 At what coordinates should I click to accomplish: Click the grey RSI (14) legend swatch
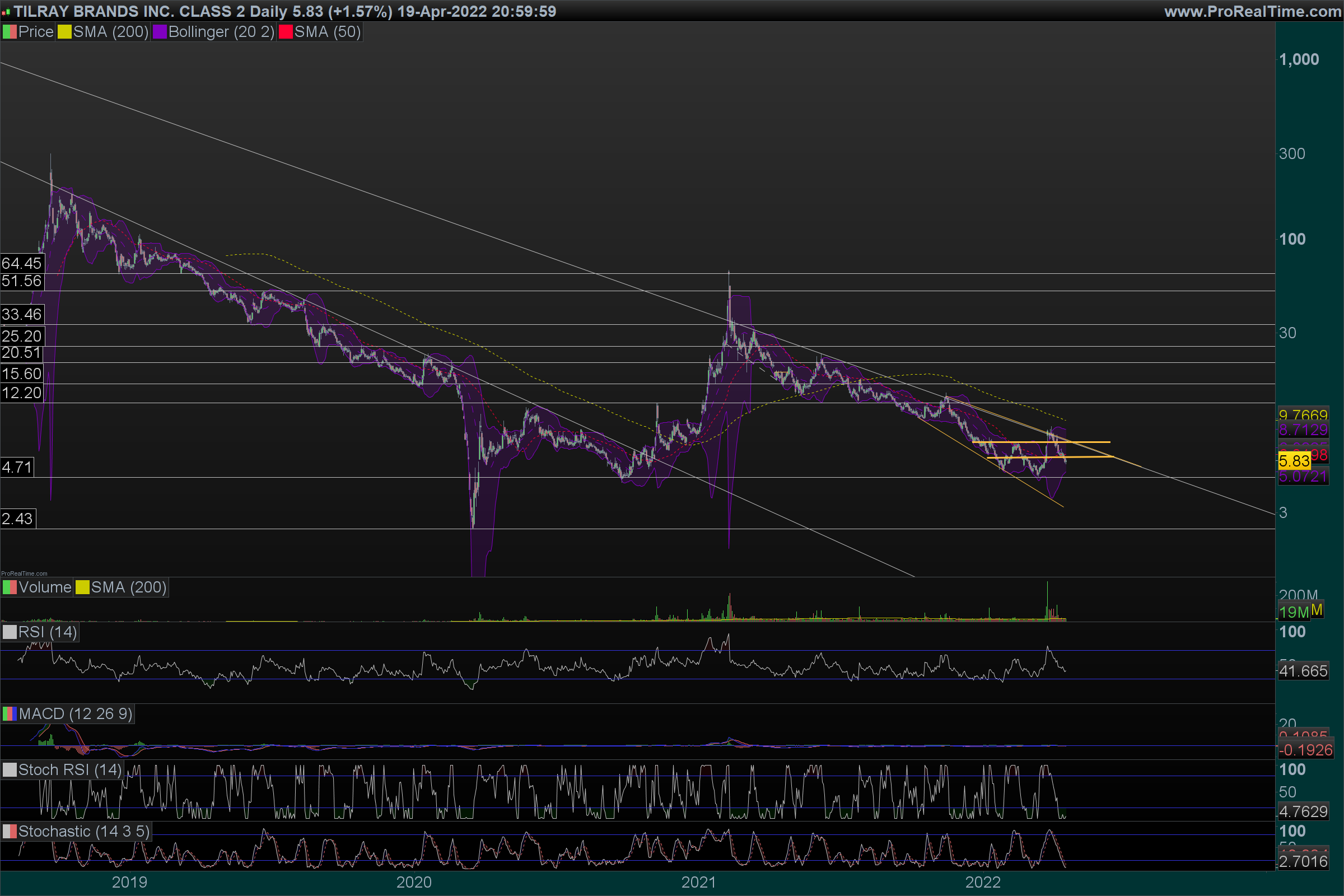[10, 632]
